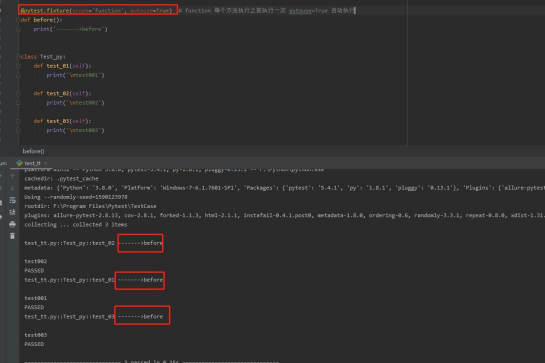Screen dimensions: 545x363
Task: Click PASSED below test002 output
Action: pyautogui.click(x=34, y=271)
